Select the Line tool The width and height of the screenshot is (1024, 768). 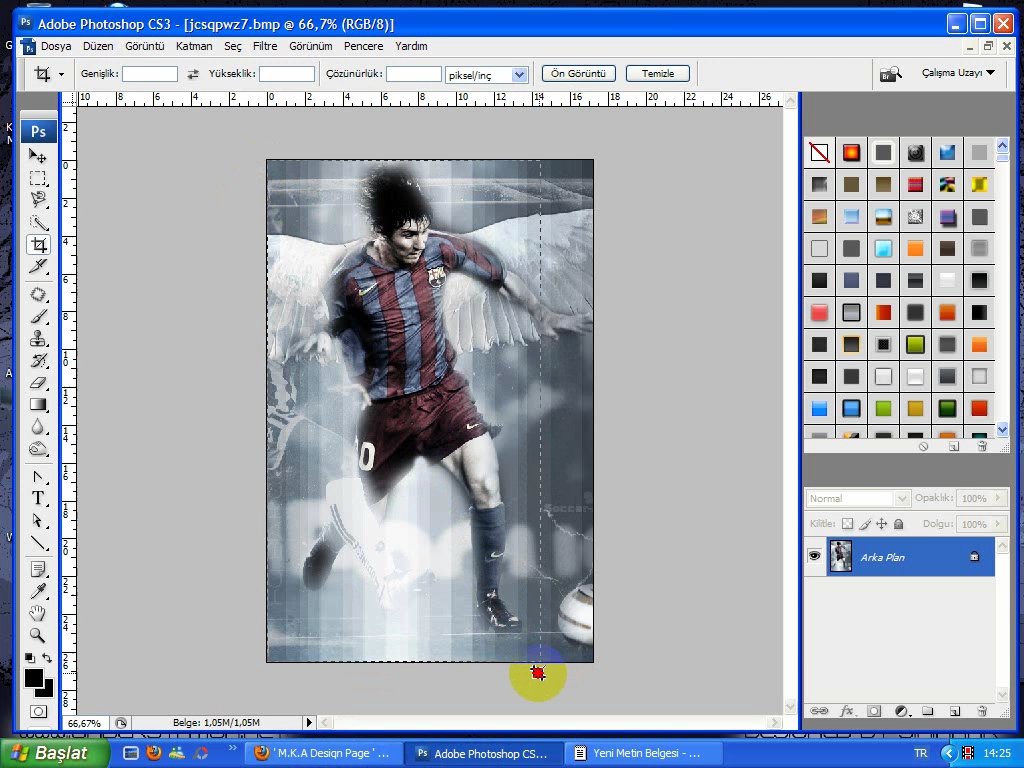click(38, 543)
